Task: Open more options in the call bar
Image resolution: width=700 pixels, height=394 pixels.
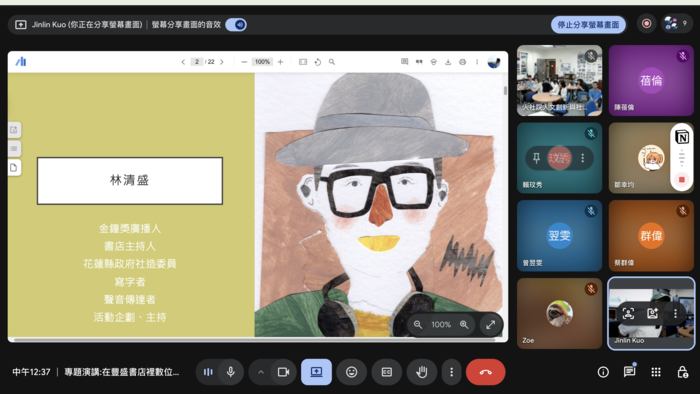Action: point(451,372)
